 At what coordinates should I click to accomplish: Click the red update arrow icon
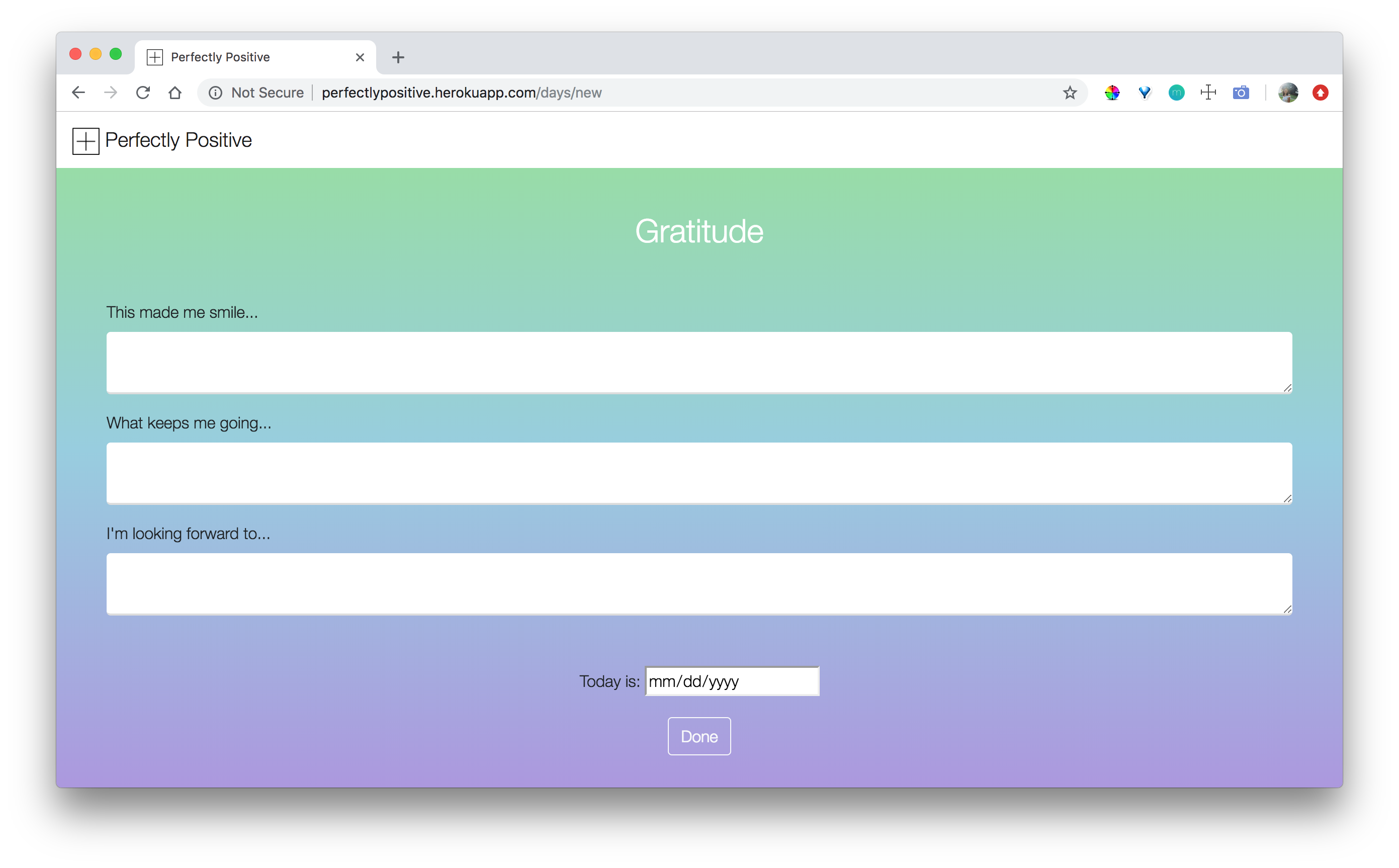[x=1321, y=93]
